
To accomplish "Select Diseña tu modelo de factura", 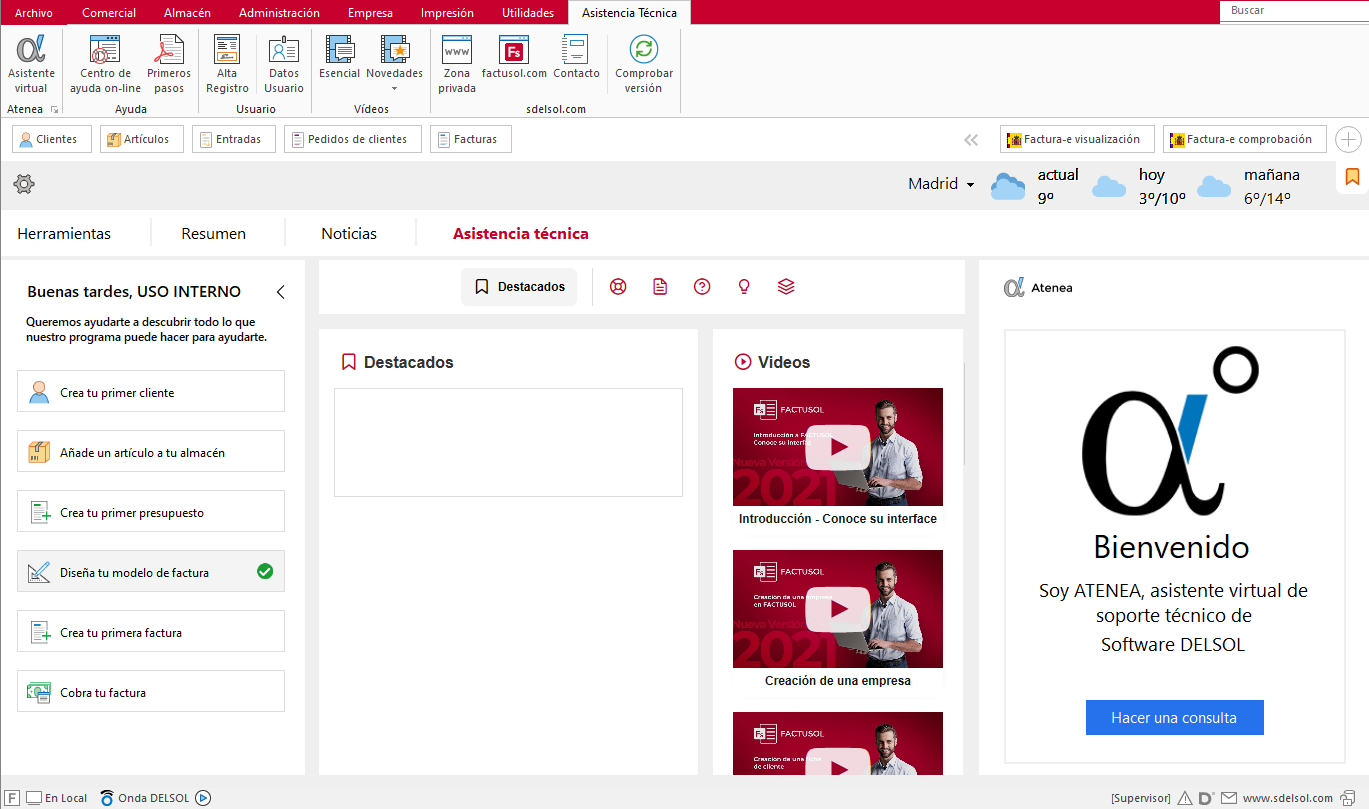I will pyautogui.click(x=151, y=571).
